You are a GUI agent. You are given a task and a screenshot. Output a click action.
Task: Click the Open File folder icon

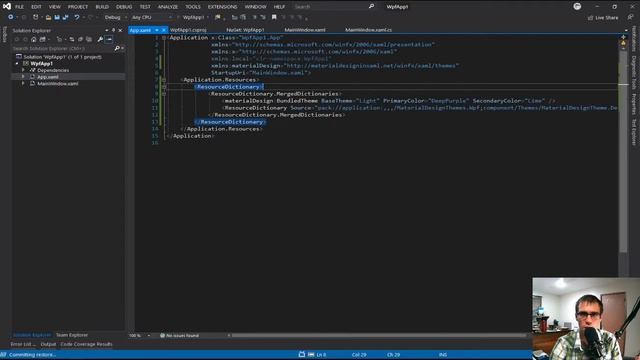tap(48, 18)
